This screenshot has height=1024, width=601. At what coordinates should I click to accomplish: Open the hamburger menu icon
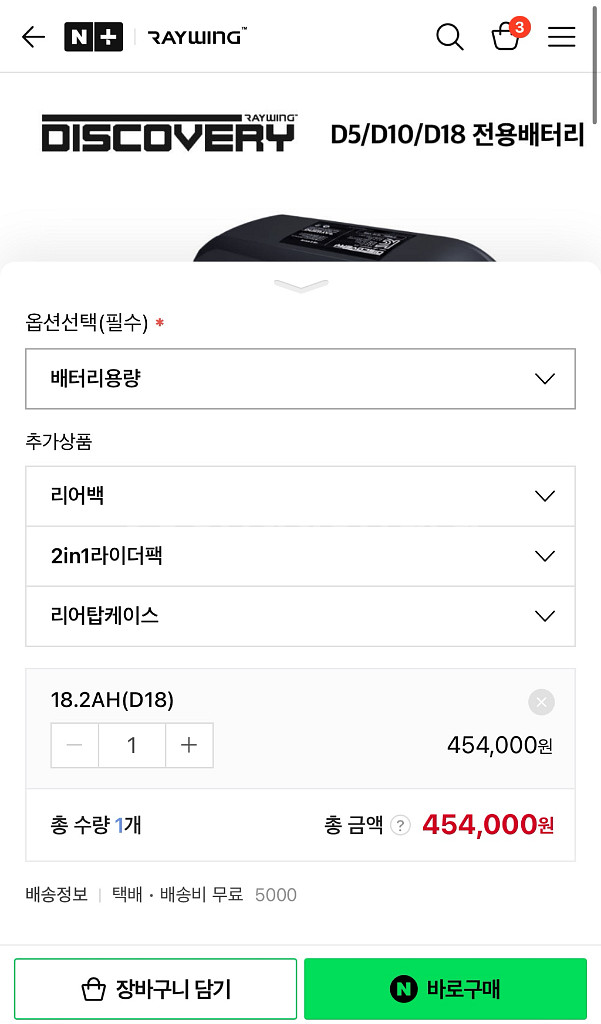(x=561, y=36)
